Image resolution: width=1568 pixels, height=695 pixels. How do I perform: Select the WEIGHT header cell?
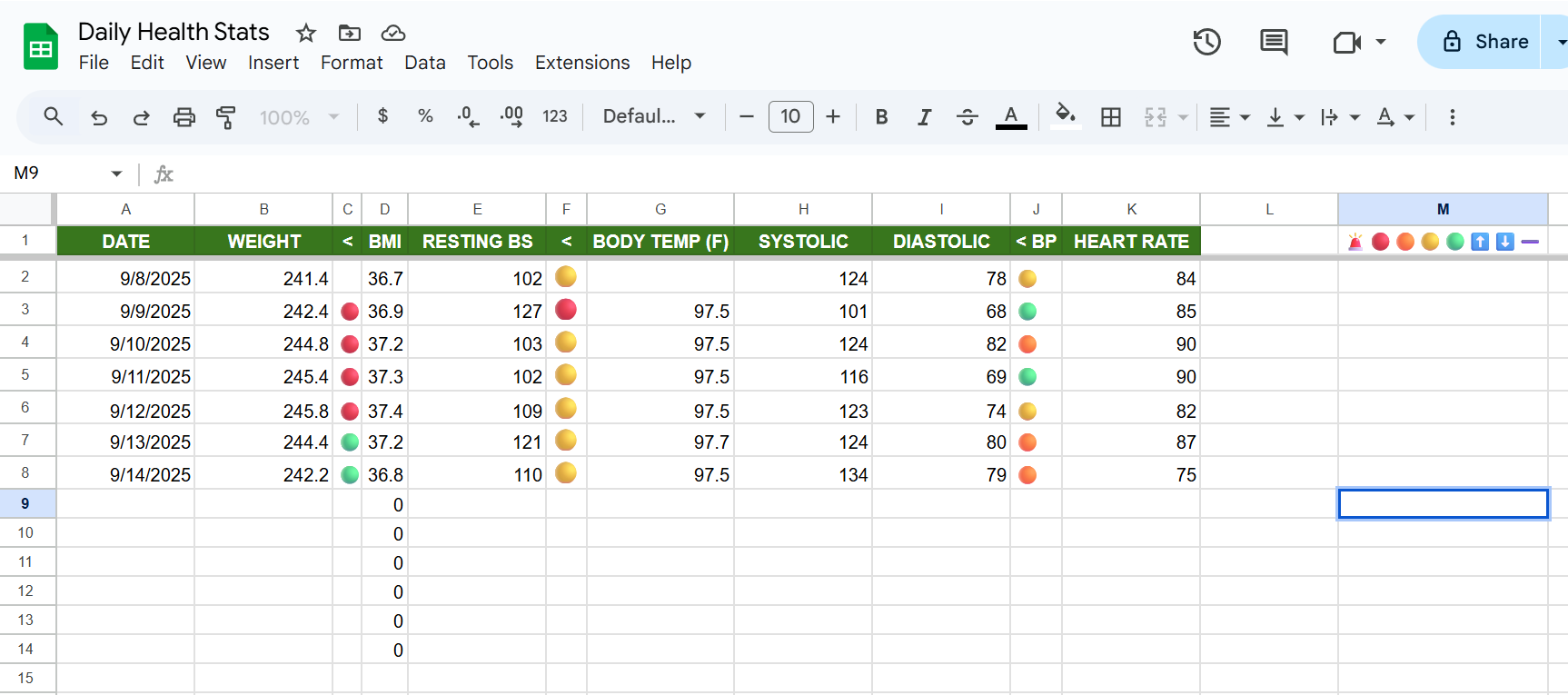(263, 242)
